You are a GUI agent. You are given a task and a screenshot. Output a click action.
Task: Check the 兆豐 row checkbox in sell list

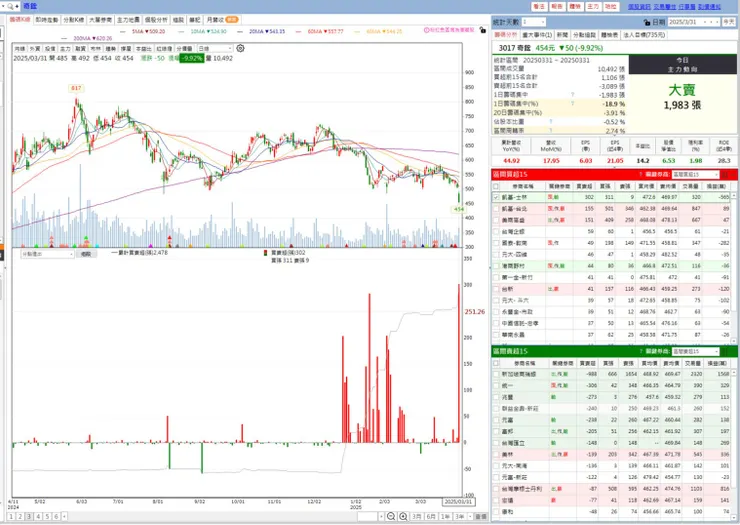[496, 397]
